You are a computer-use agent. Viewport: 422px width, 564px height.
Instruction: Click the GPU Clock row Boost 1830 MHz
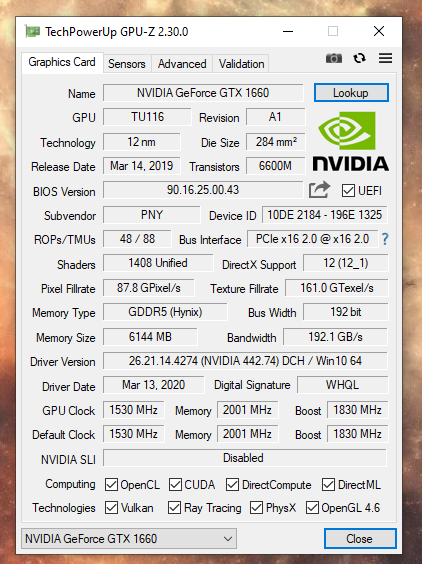point(358,410)
